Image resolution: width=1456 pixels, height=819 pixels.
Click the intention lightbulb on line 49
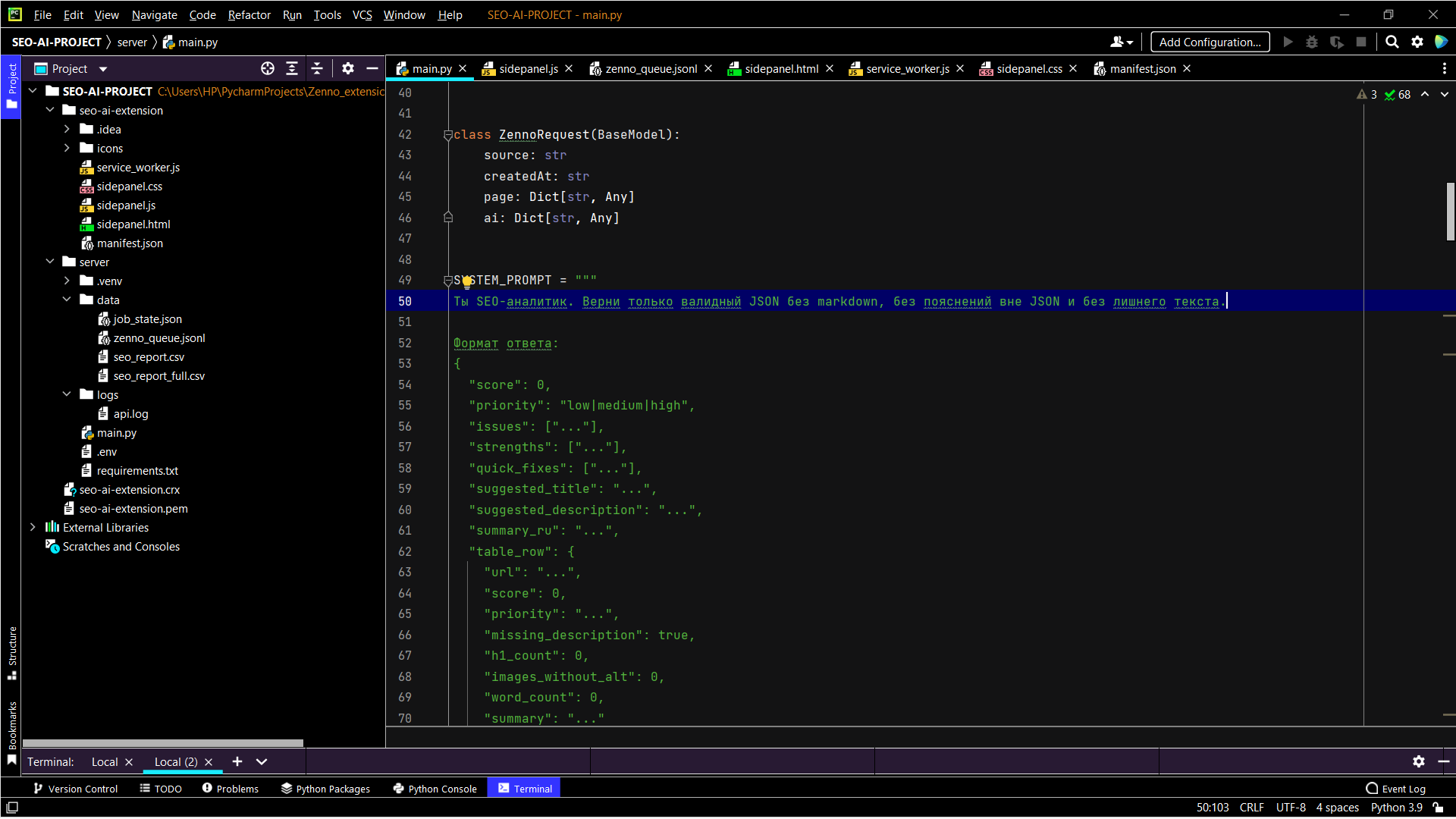pos(467,282)
